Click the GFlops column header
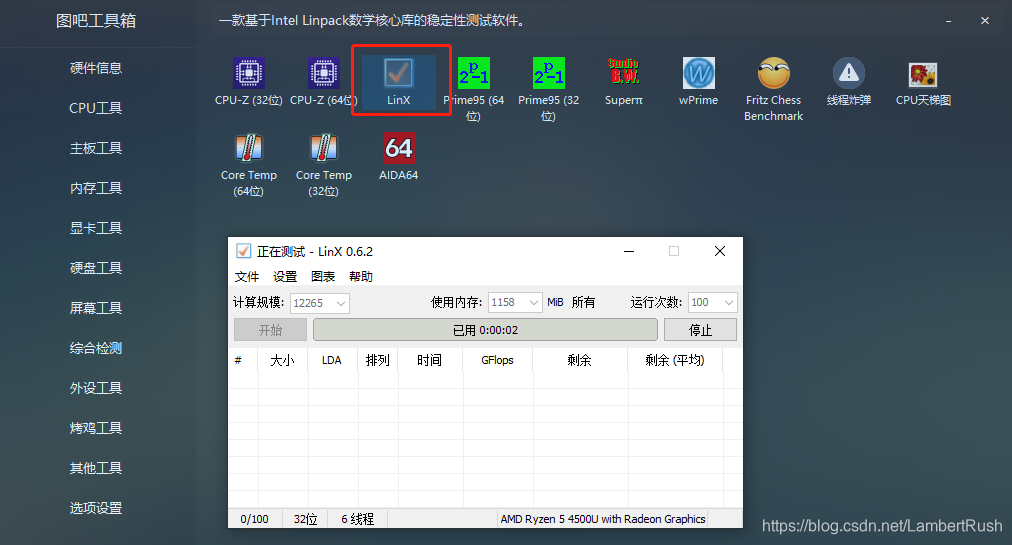 point(497,360)
